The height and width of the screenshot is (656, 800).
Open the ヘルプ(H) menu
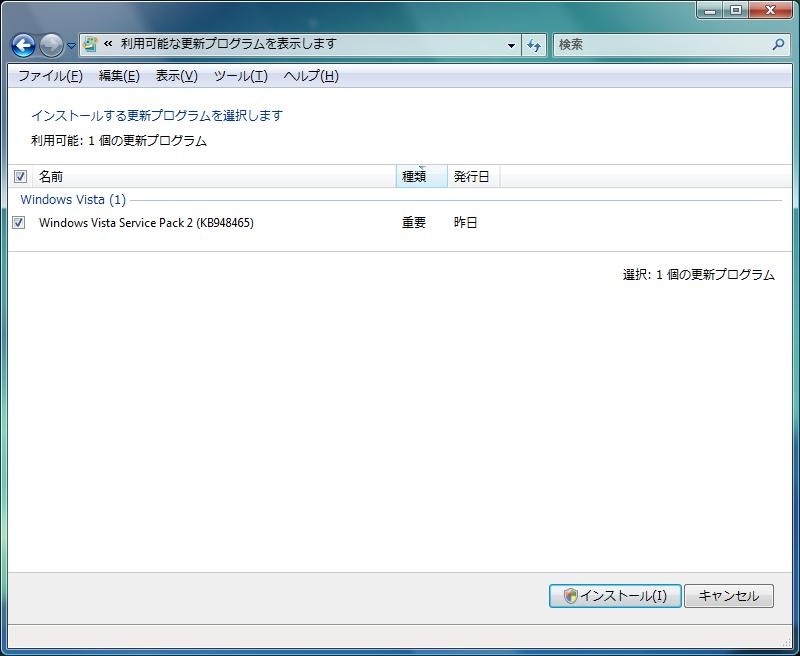pyautogui.click(x=311, y=76)
